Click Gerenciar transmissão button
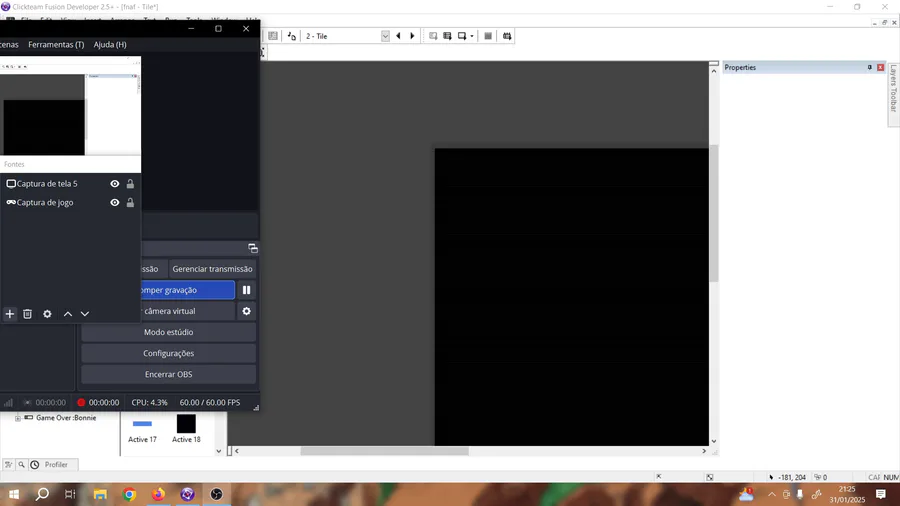Viewport: 900px width, 506px height. pyautogui.click(x=212, y=268)
